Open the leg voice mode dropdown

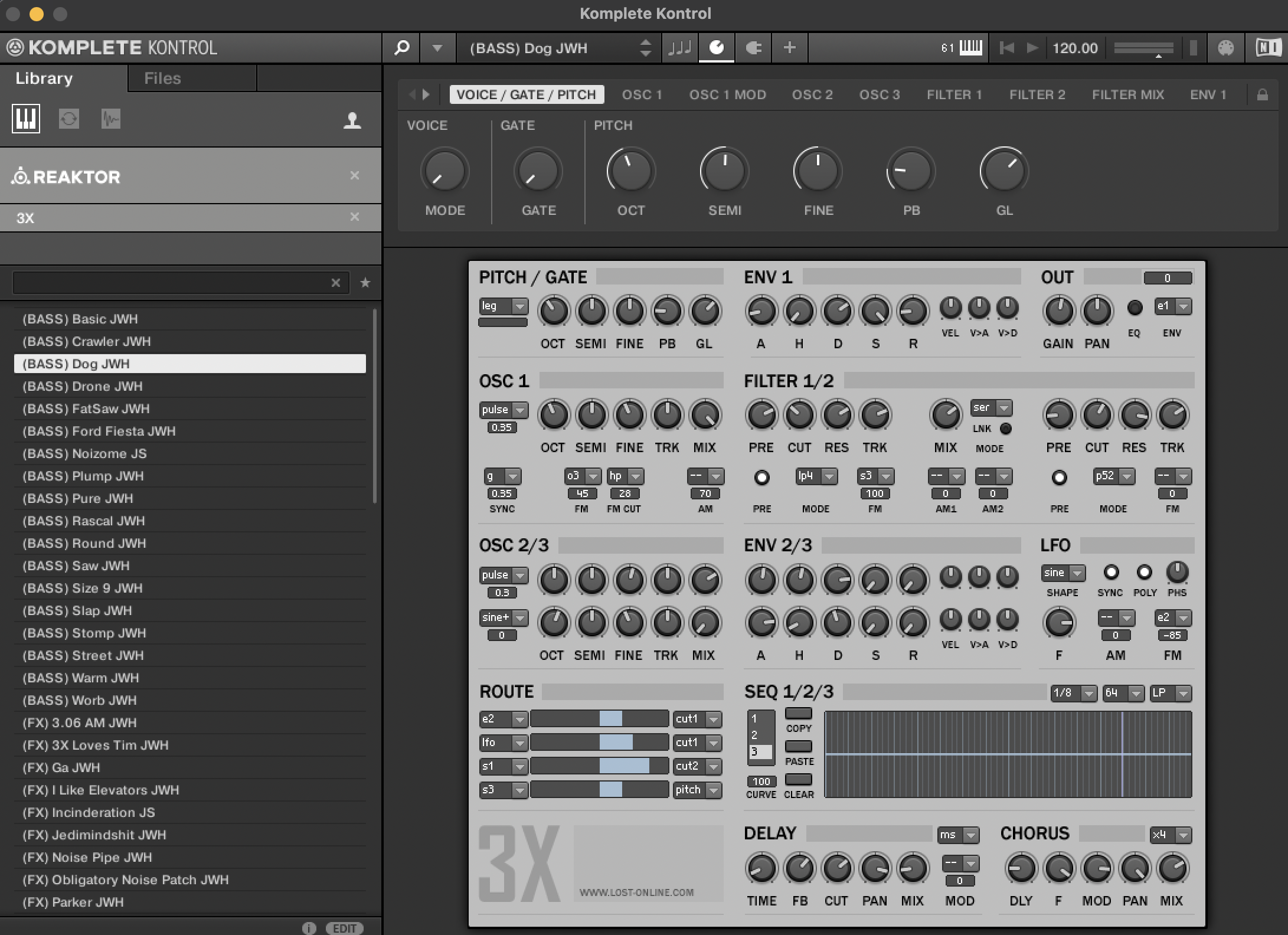(x=503, y=306)
